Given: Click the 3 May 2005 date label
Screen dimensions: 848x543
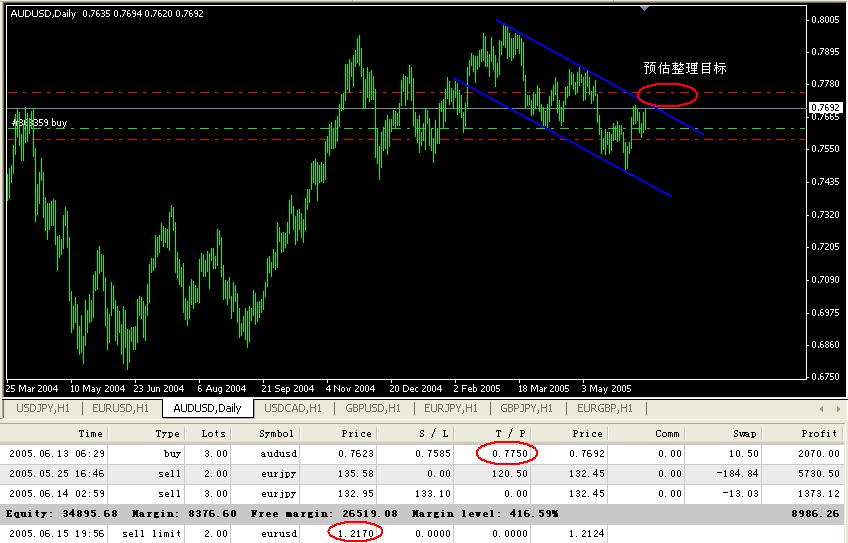Looking at the screenshot, I should click(x=606, y=388).
